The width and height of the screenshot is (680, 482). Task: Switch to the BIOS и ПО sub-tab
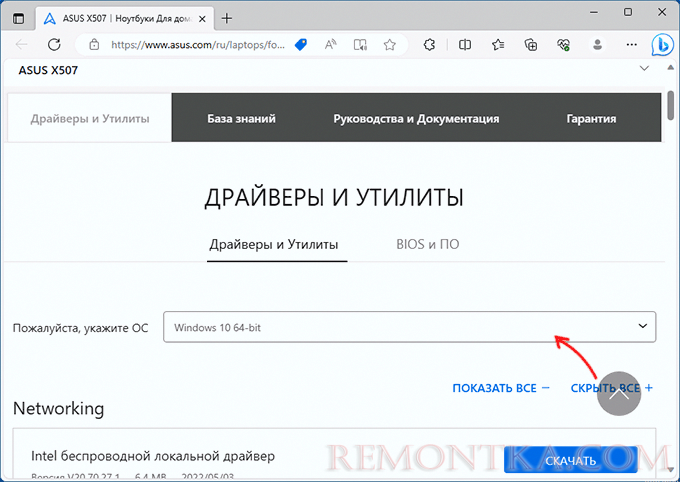[x=428, y=245]
